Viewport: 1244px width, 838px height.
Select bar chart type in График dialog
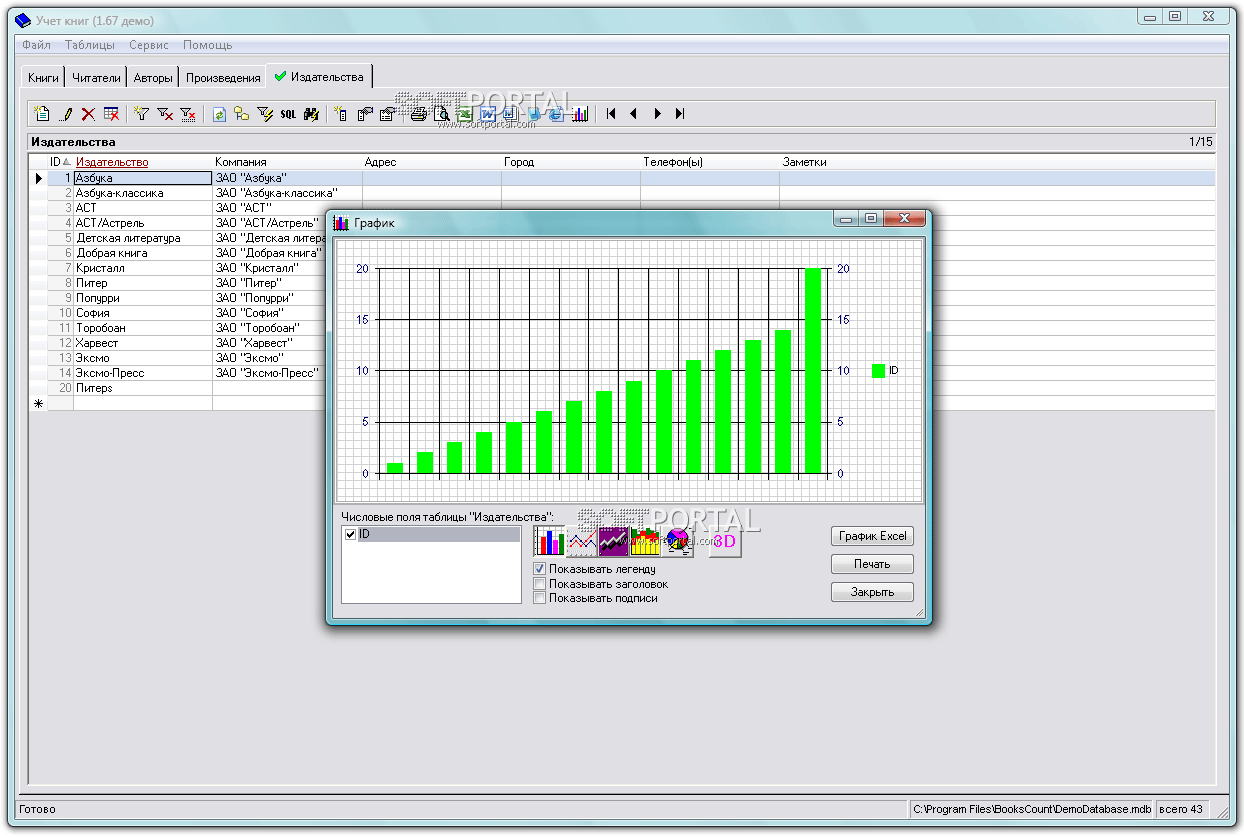click(x=549, y=541)
